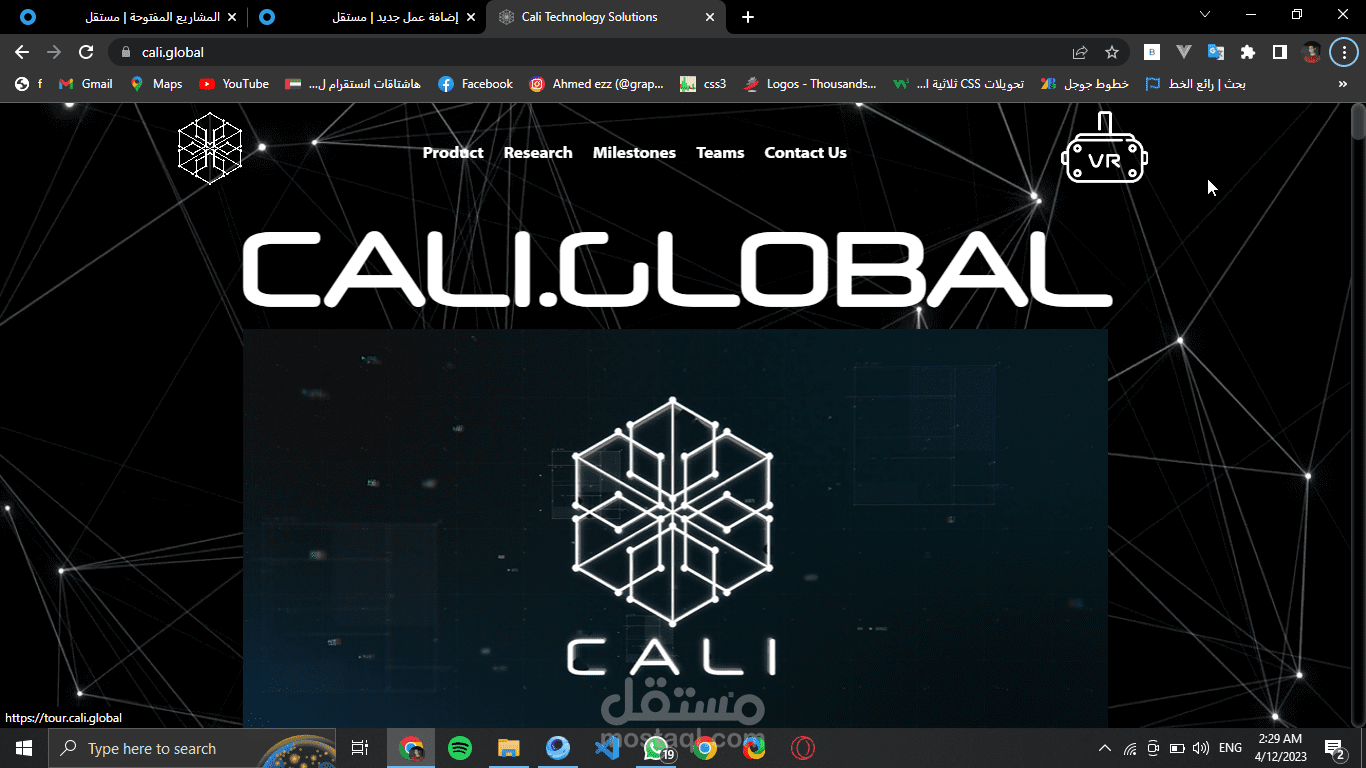
Task: Bookmark this page with the star
Action: click(x=1112, y=52)
